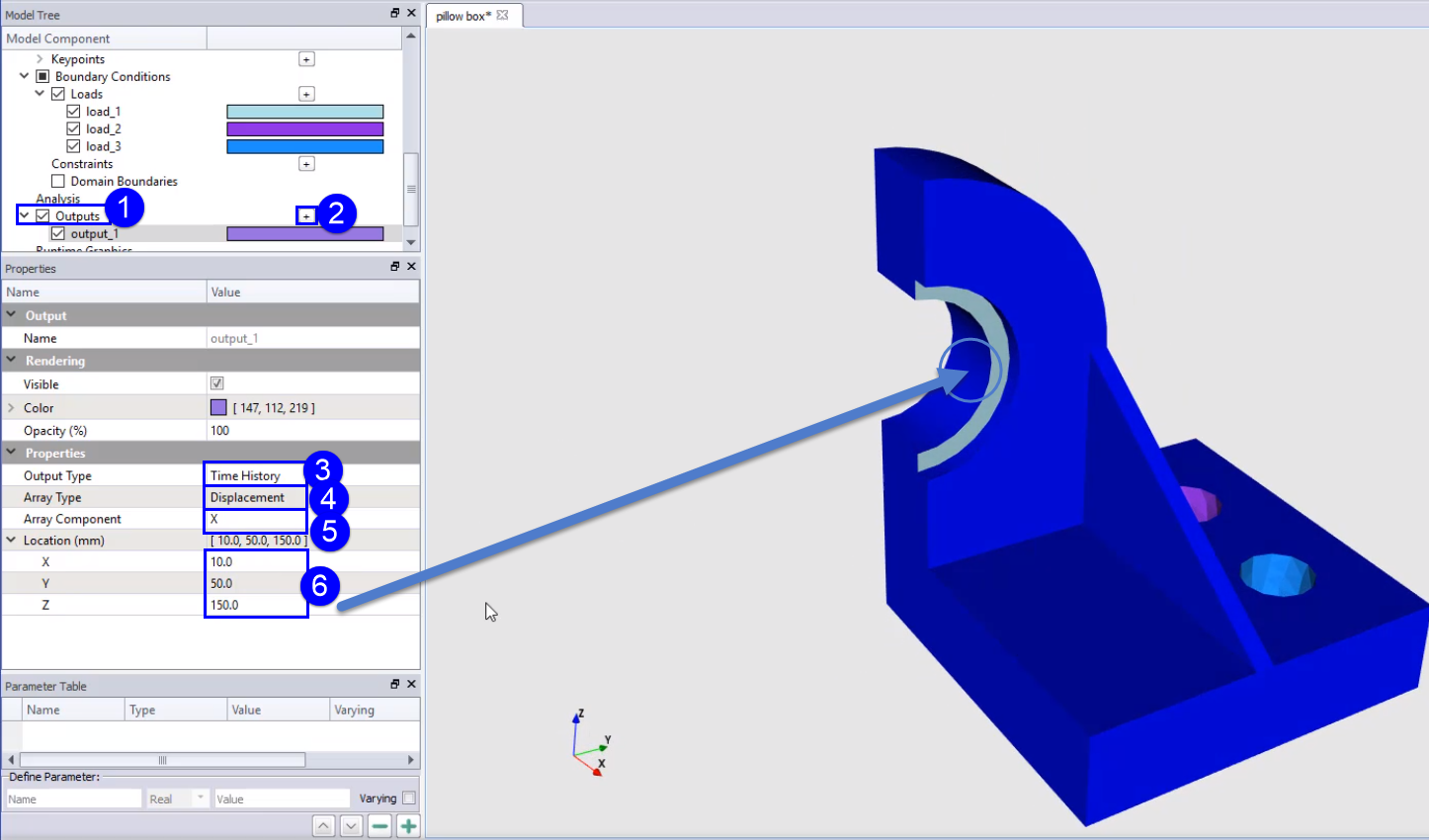Image resolution: width=1429 pixels, height=840 pixels.
Task: Toggle the Outputs checkbox
Action: (42, 215)
